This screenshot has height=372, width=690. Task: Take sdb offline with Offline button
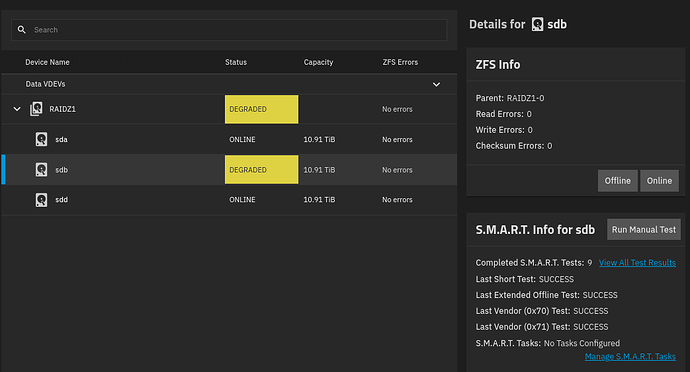617,180
